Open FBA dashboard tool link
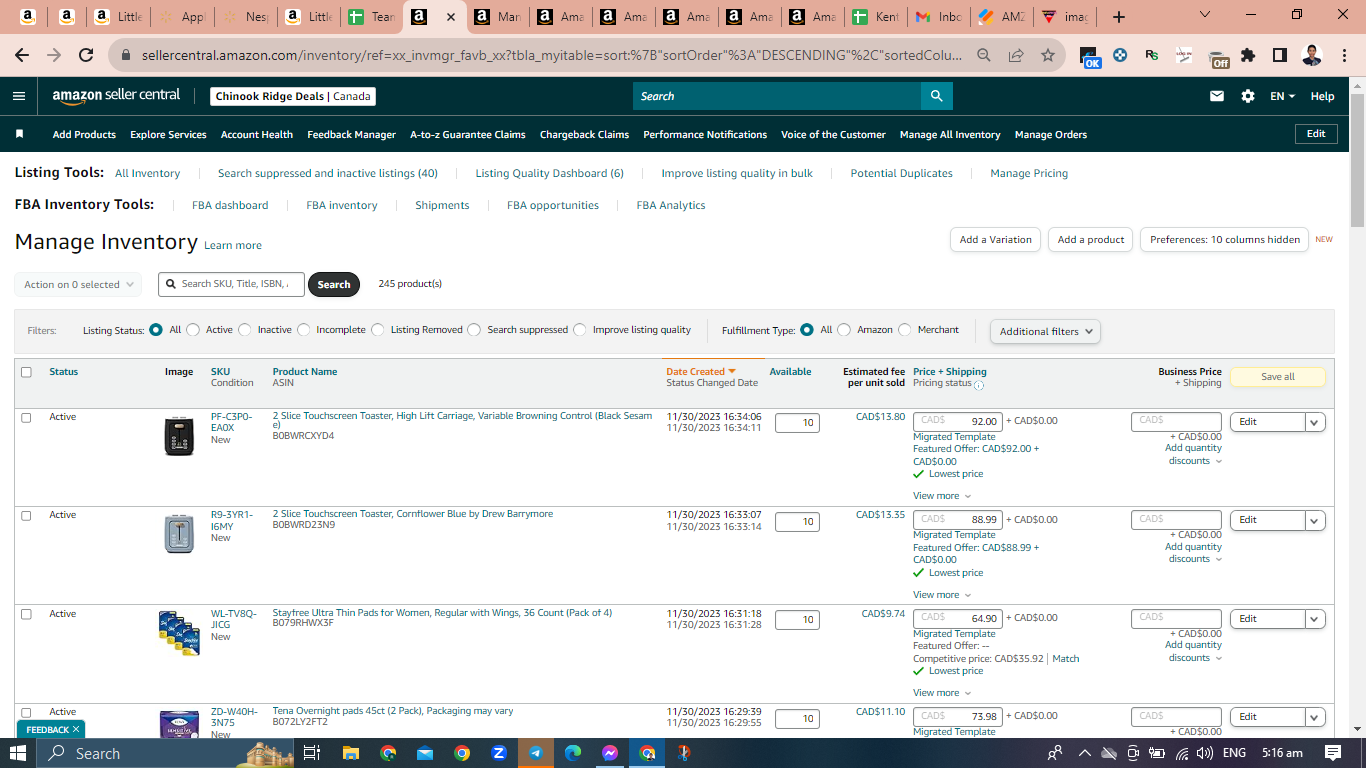1366x768 pixels. click(x=230, y=205)
